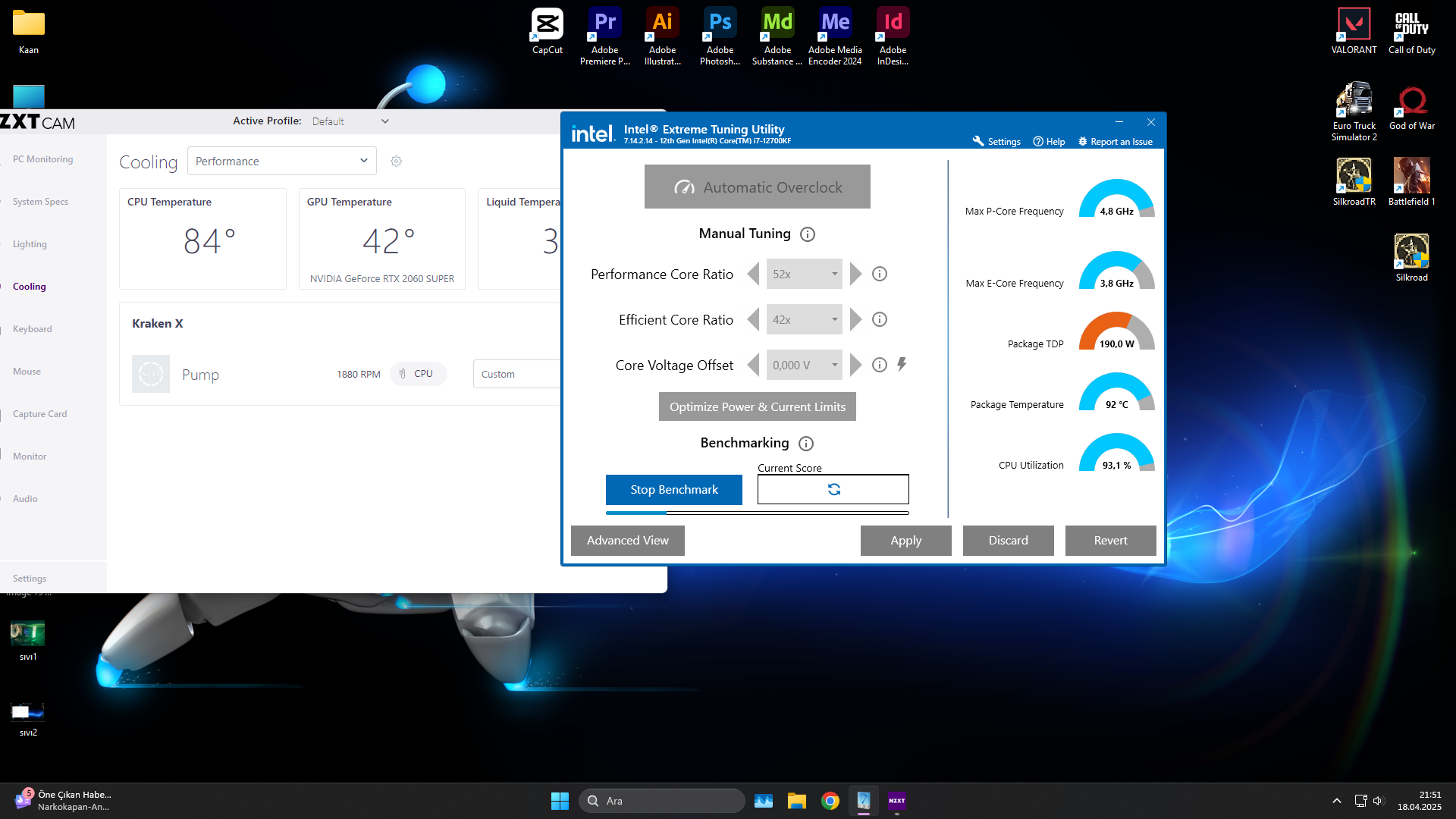Open the Lighting section in sidebar
1456x819 pixels.
pos(30,244)
